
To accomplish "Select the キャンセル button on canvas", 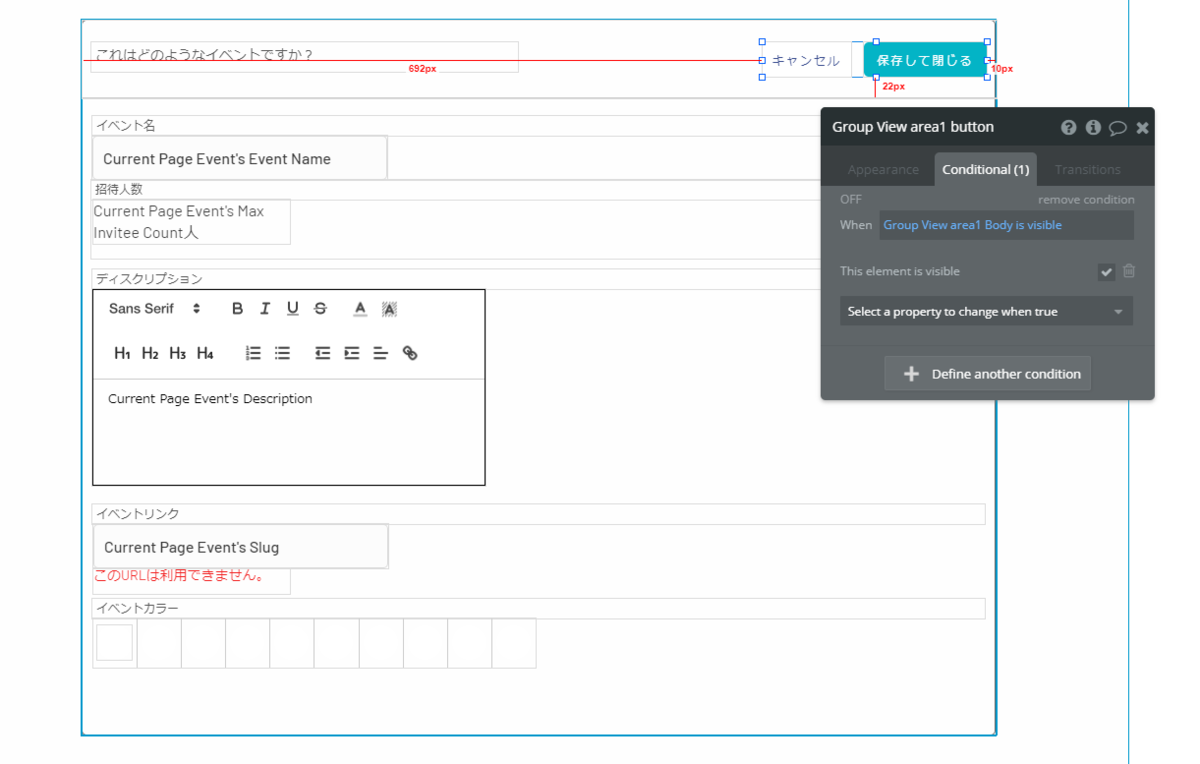I will (x=806, y=60).
